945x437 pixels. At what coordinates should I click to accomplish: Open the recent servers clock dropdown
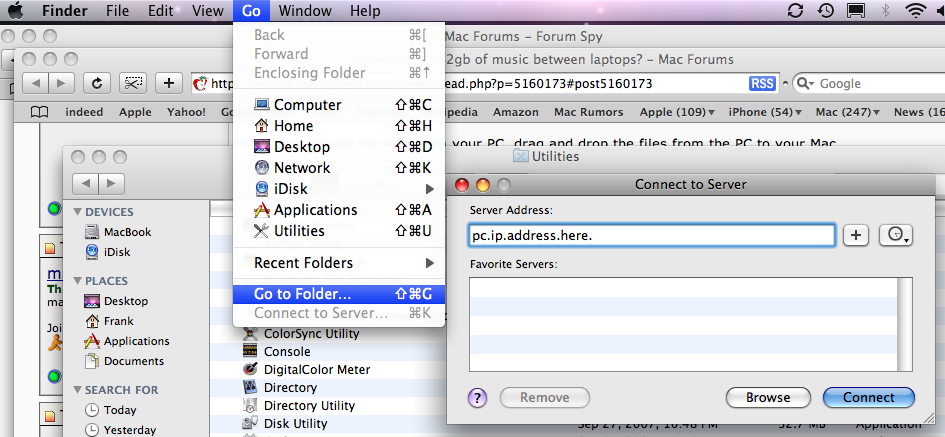[895, 235]
